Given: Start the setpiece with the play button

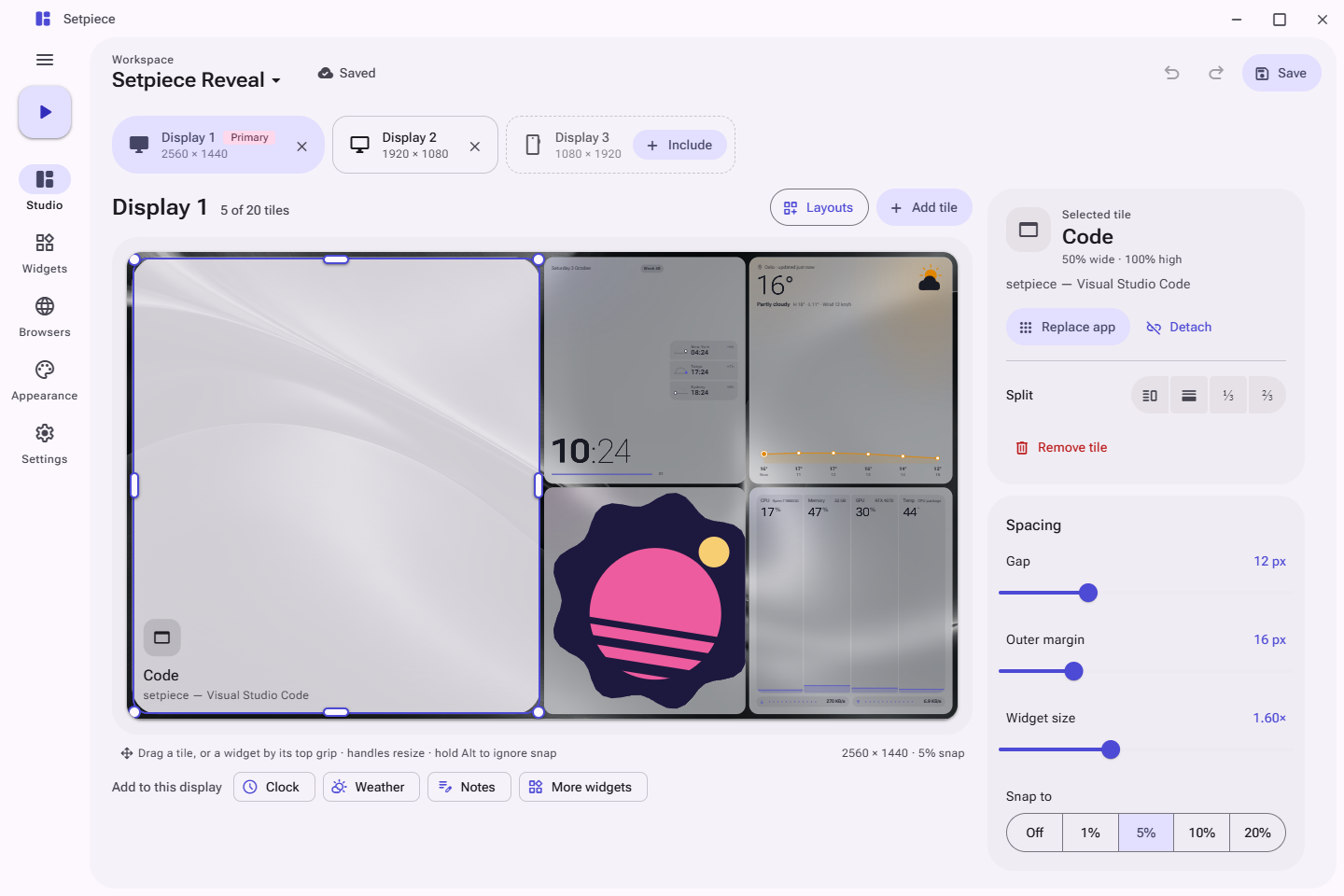Looking at the screenshot, I should (45, 112).
